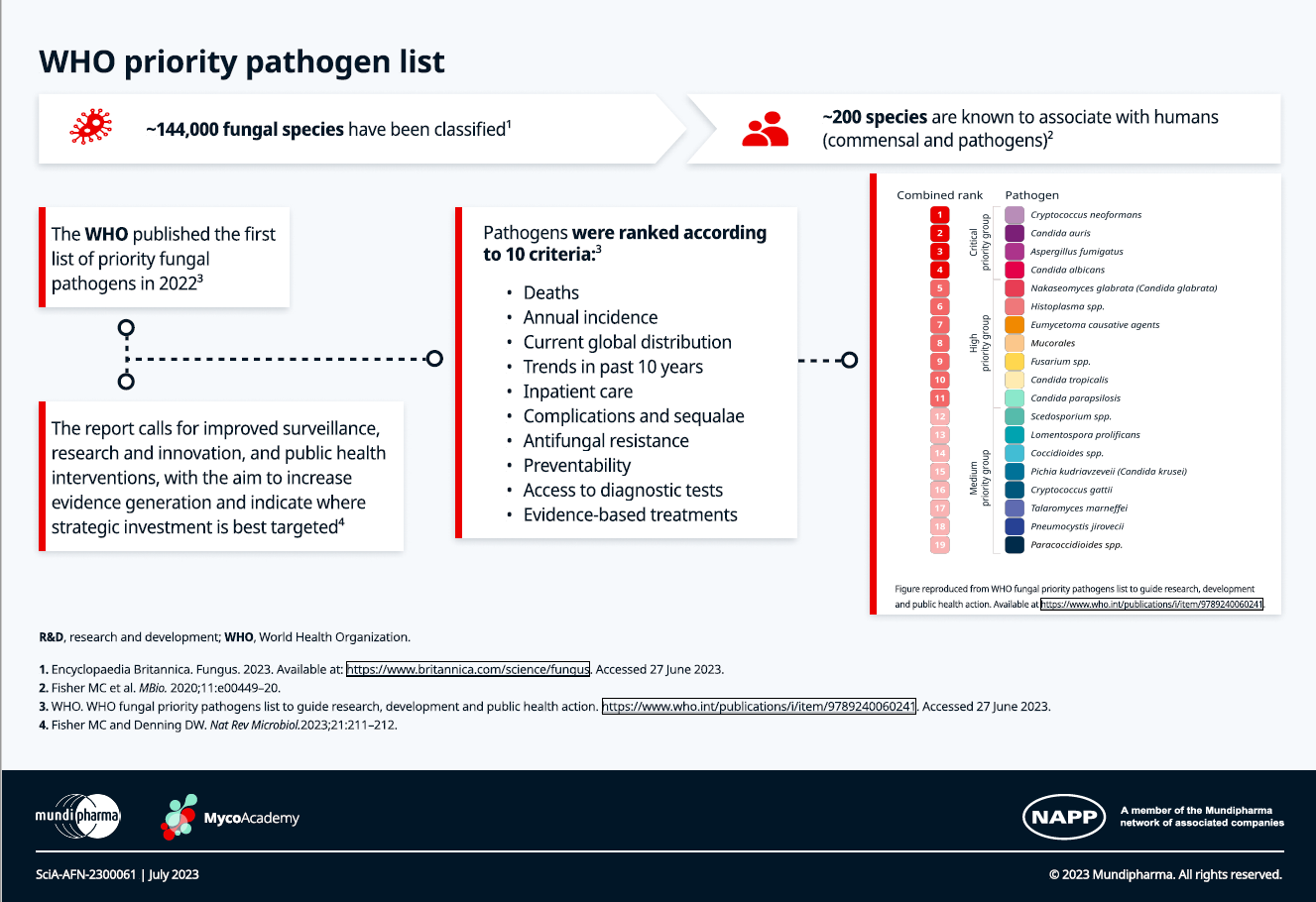
Task: Click the pale rank badge numbered 12
Action: point(939,414)
